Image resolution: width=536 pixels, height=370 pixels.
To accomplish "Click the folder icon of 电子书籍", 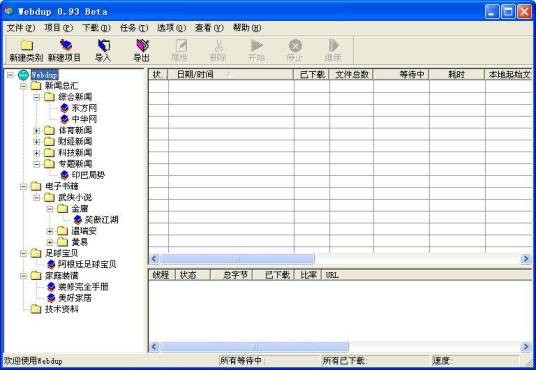I will coord(36,186).
